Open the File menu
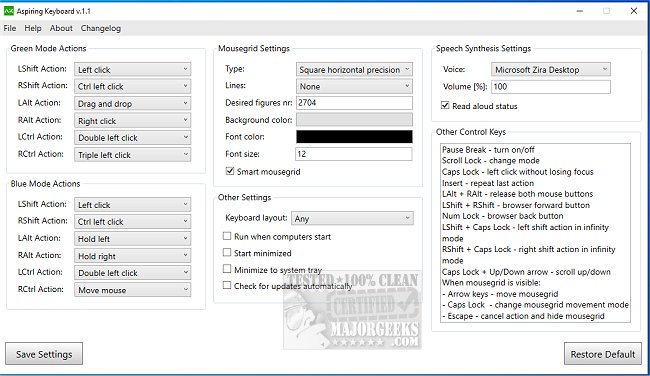Image resolution: width=650 pixels, height=376 pixels. click(x=10, y=28)
